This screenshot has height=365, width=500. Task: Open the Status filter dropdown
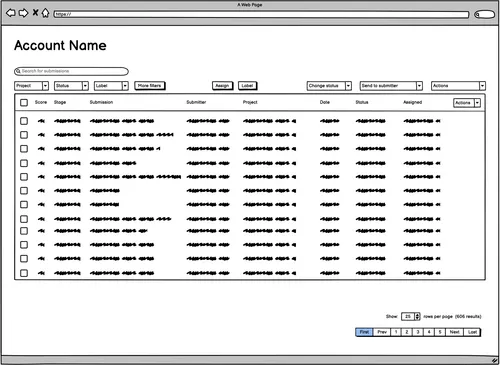click(x=71, y=86)
